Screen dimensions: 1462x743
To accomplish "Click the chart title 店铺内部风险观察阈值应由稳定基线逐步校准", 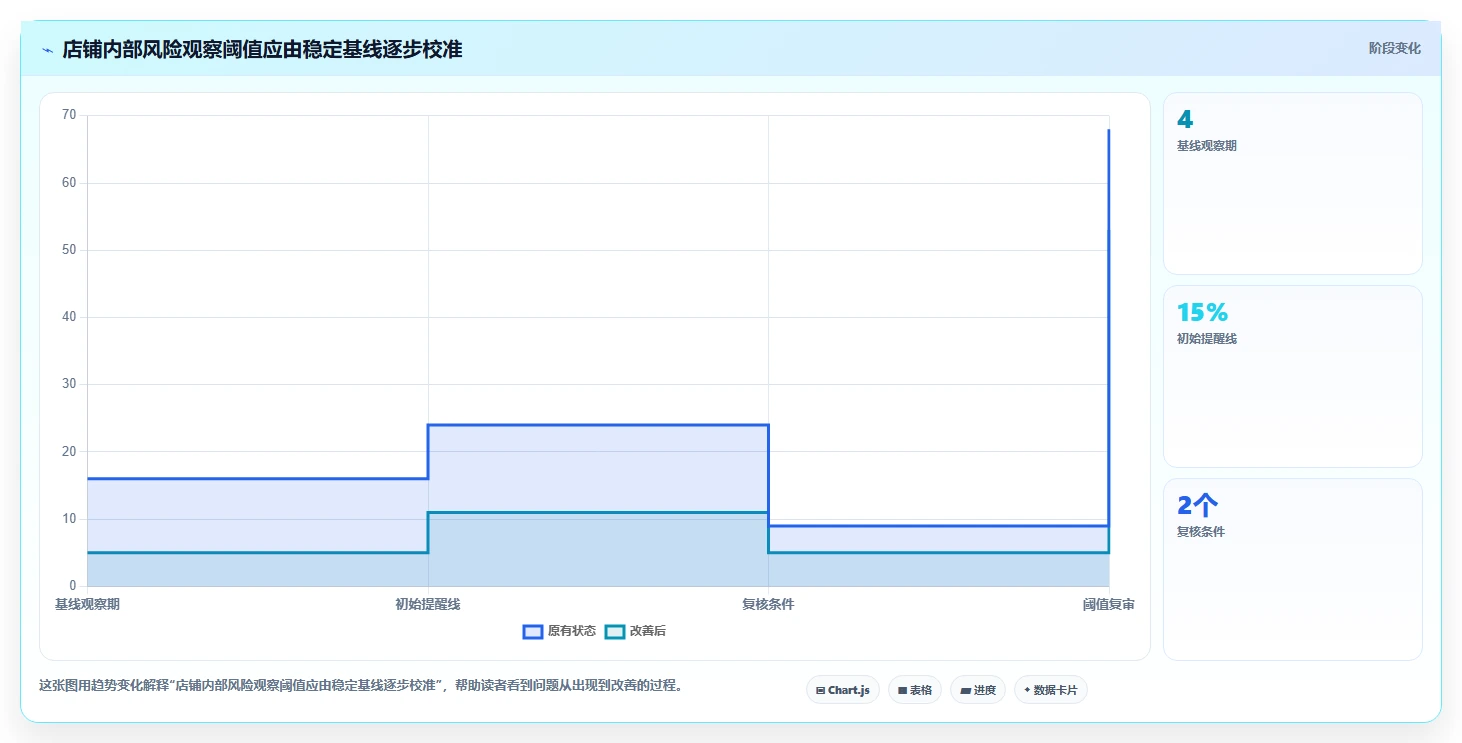I will point(262,49).
